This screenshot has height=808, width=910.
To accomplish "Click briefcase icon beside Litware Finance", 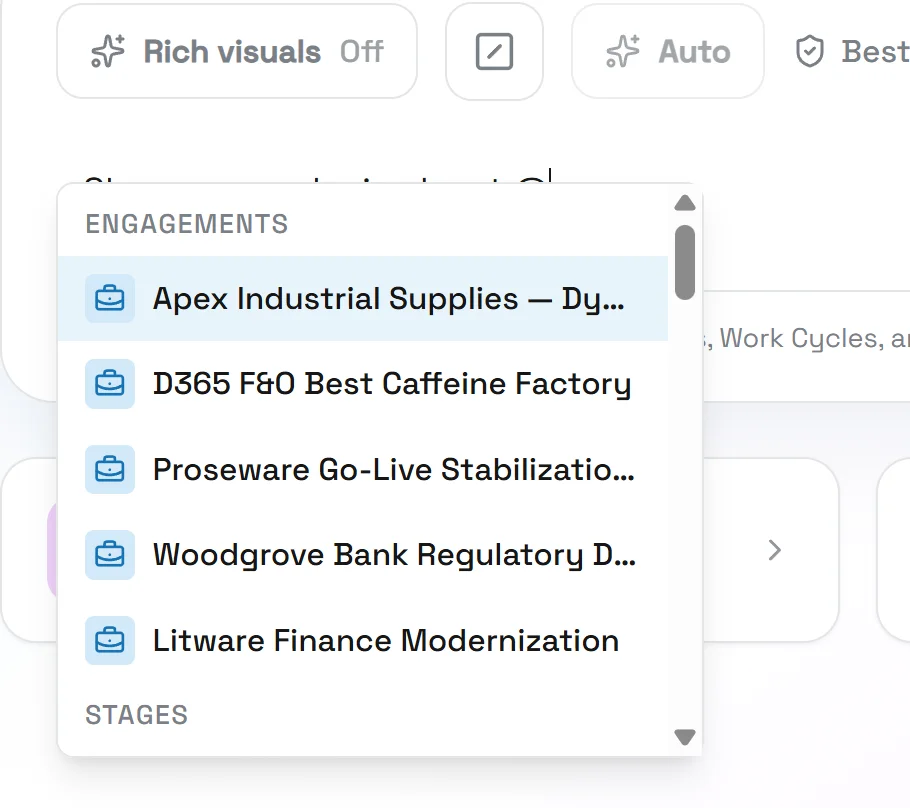I will click(x=110, y=640).
